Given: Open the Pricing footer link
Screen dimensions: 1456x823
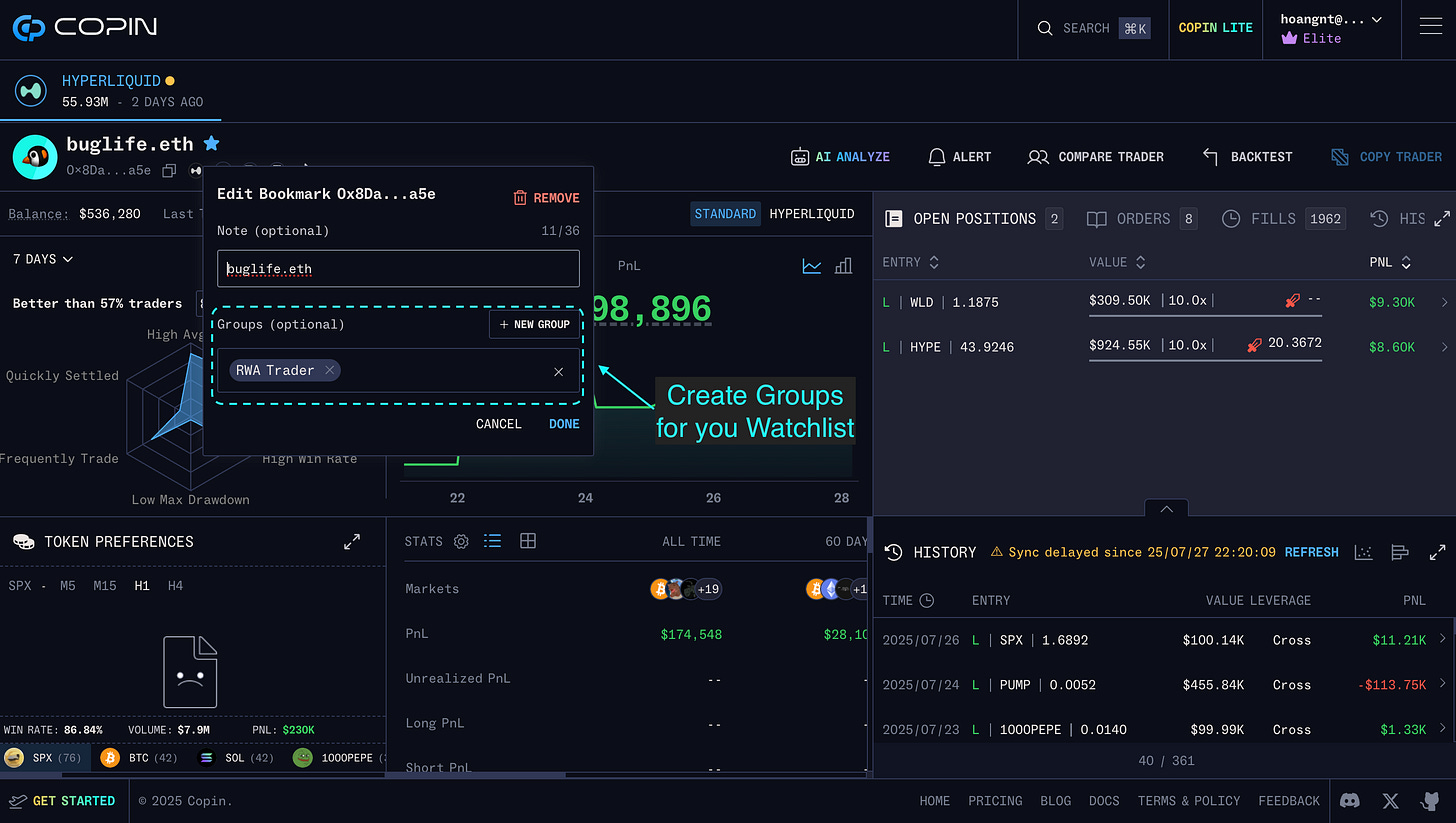Looking at the screenshot, I should 995,801.
